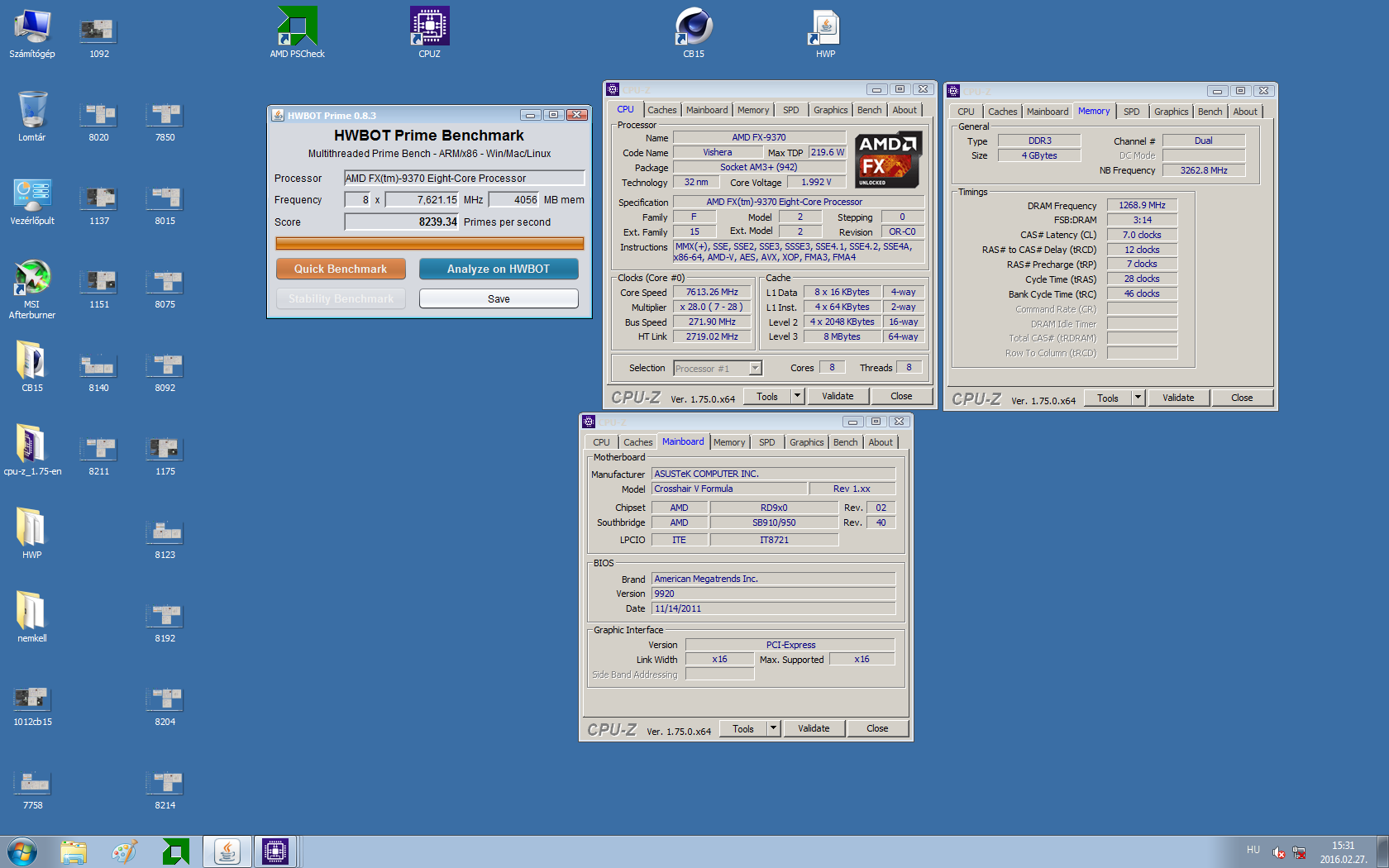Launch the CB15 Cinebench shortcut
Viewport: 1389px width, 868px height.
click(694, 33)
